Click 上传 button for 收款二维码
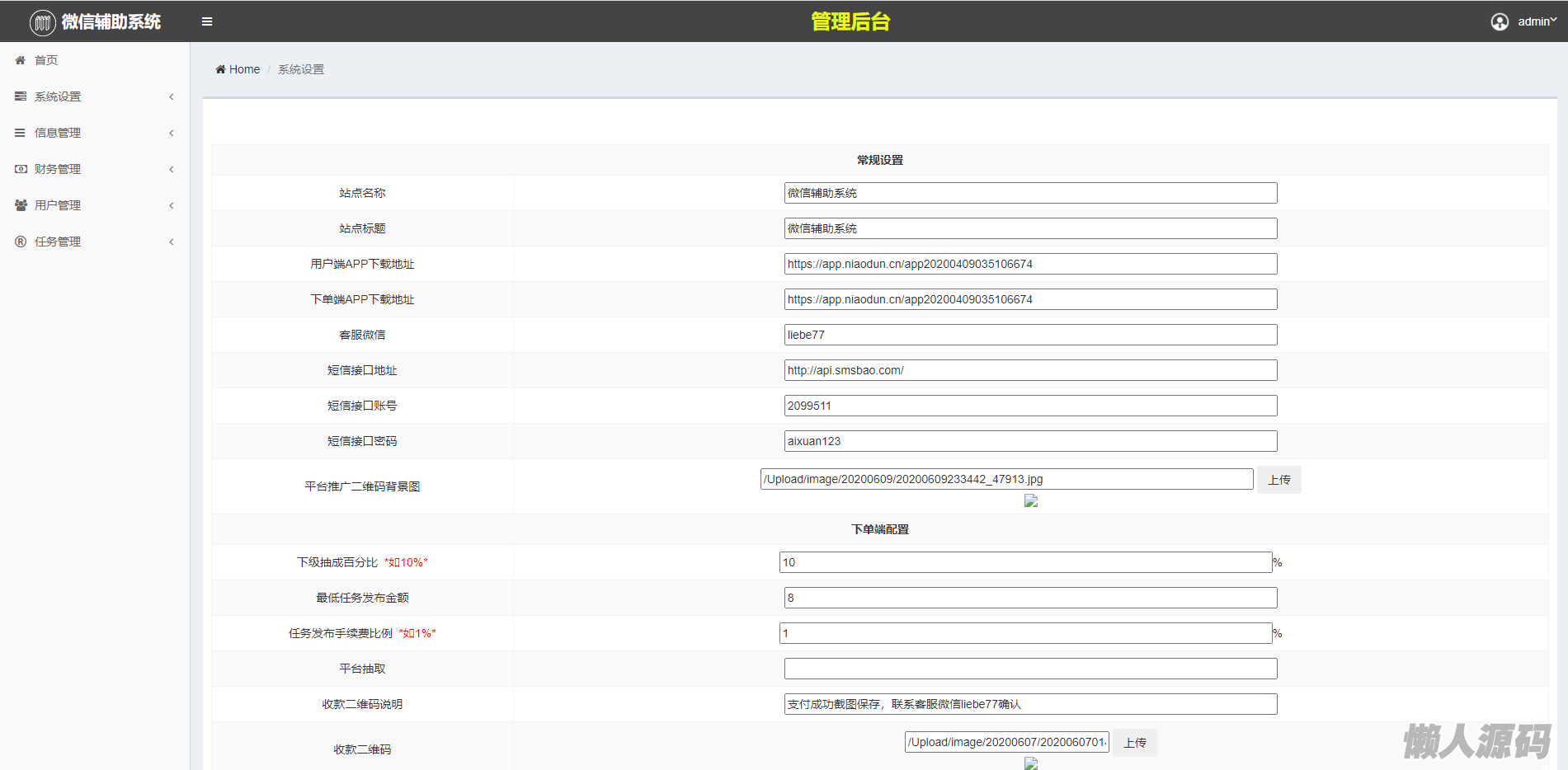This screenshot has width=1568, height=770. point(1134,743)
